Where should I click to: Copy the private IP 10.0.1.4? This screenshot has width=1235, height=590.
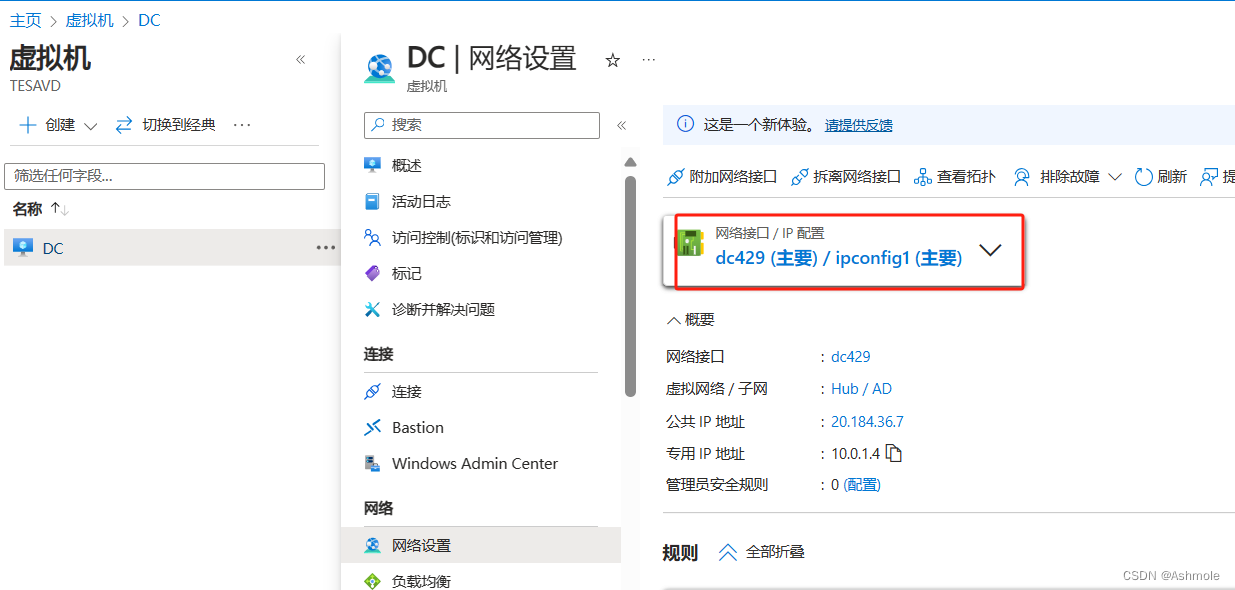(x=894, y=453)
